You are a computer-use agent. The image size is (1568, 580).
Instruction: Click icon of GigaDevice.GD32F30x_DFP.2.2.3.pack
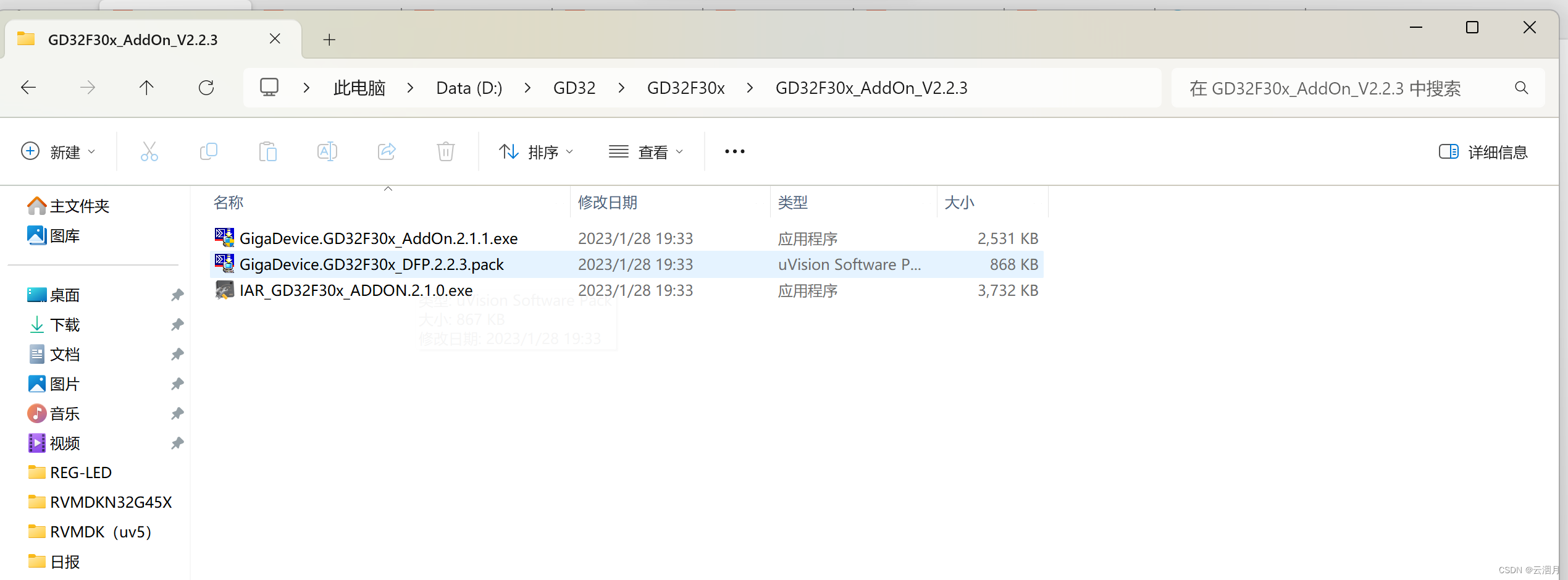224,264
